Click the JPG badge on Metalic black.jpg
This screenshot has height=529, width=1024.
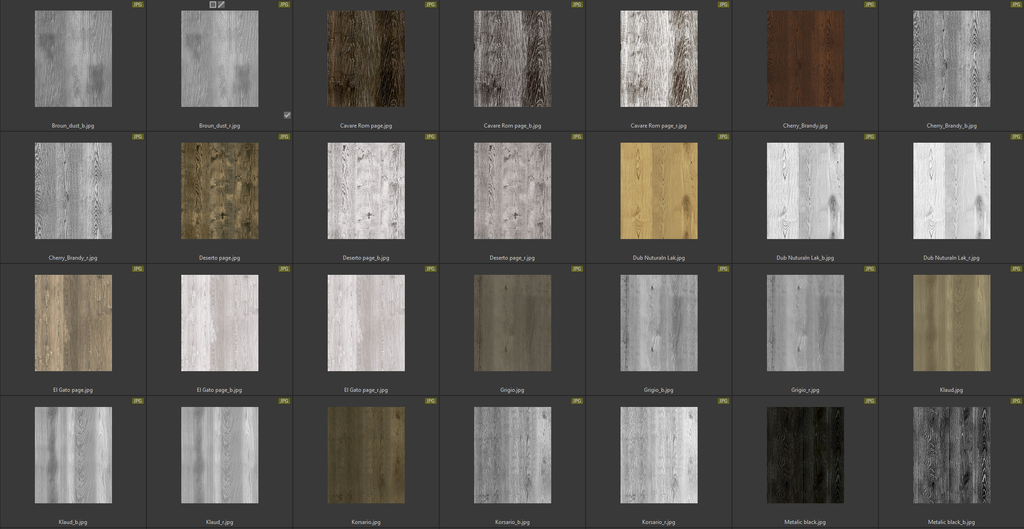pos(869,401)
